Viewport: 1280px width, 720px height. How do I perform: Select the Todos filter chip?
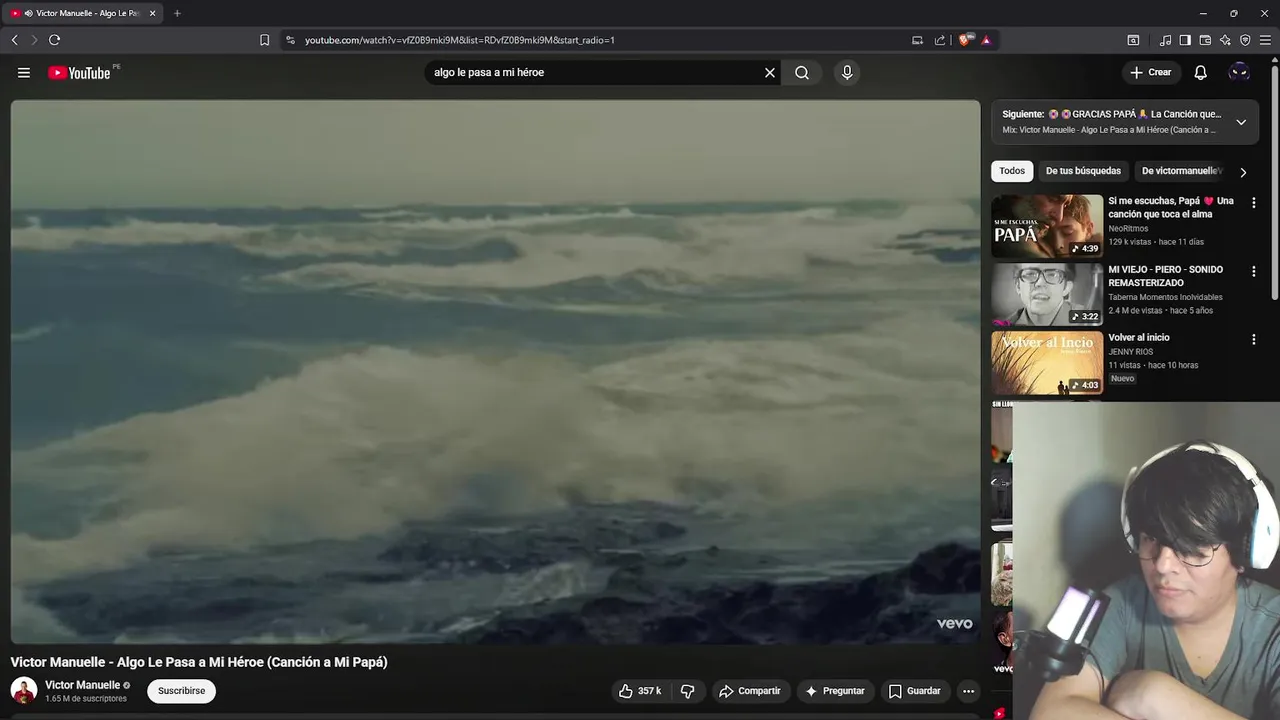(x=1012, y=171)
